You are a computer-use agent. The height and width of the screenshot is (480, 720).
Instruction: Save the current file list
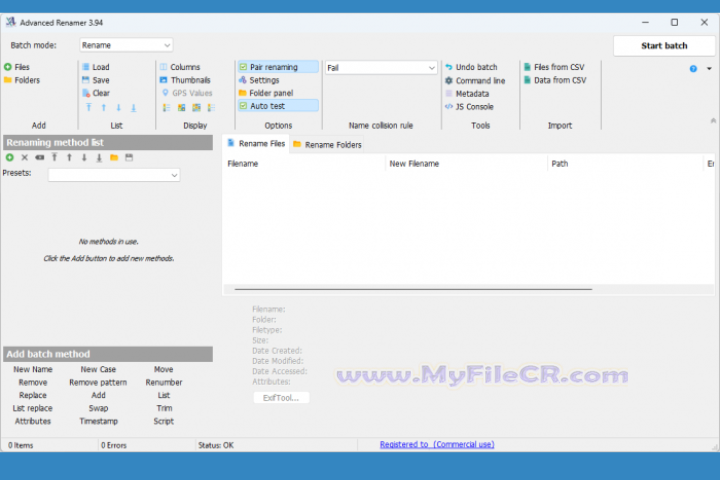(x=96, y=80)
